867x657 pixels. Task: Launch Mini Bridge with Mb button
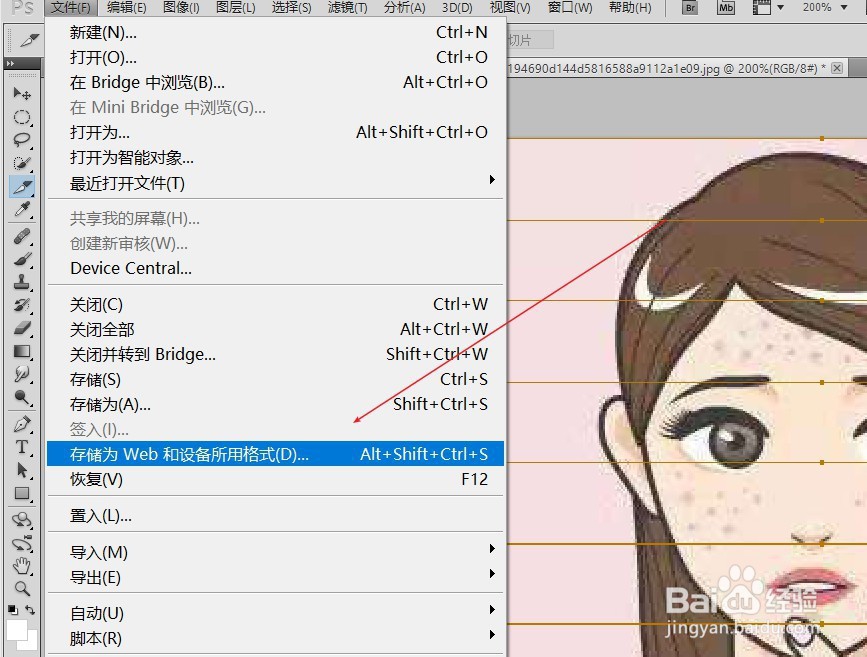click(x=725, y=8)
